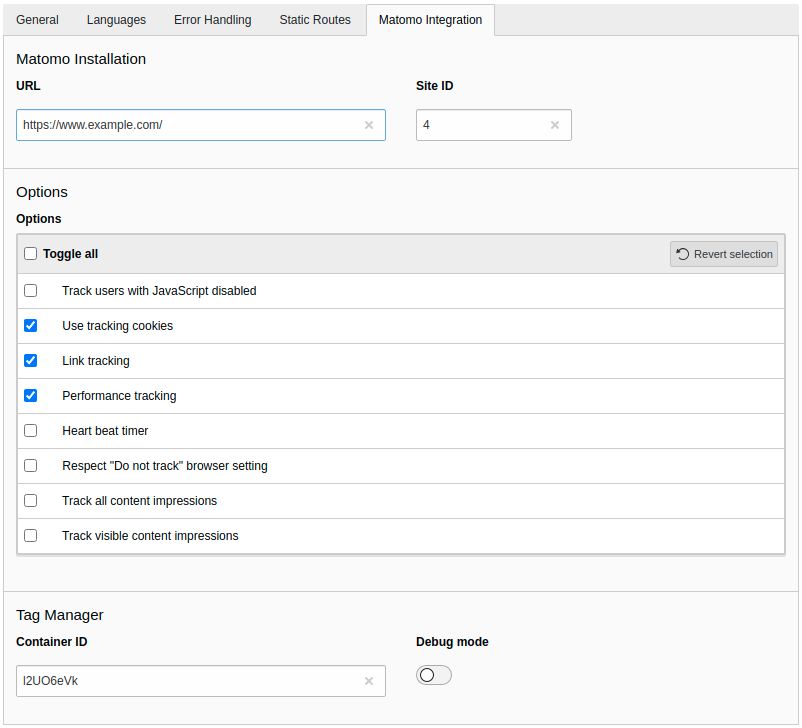Turn on the Debug mode switch
The image size is (802, 728).
pos(434,675)
